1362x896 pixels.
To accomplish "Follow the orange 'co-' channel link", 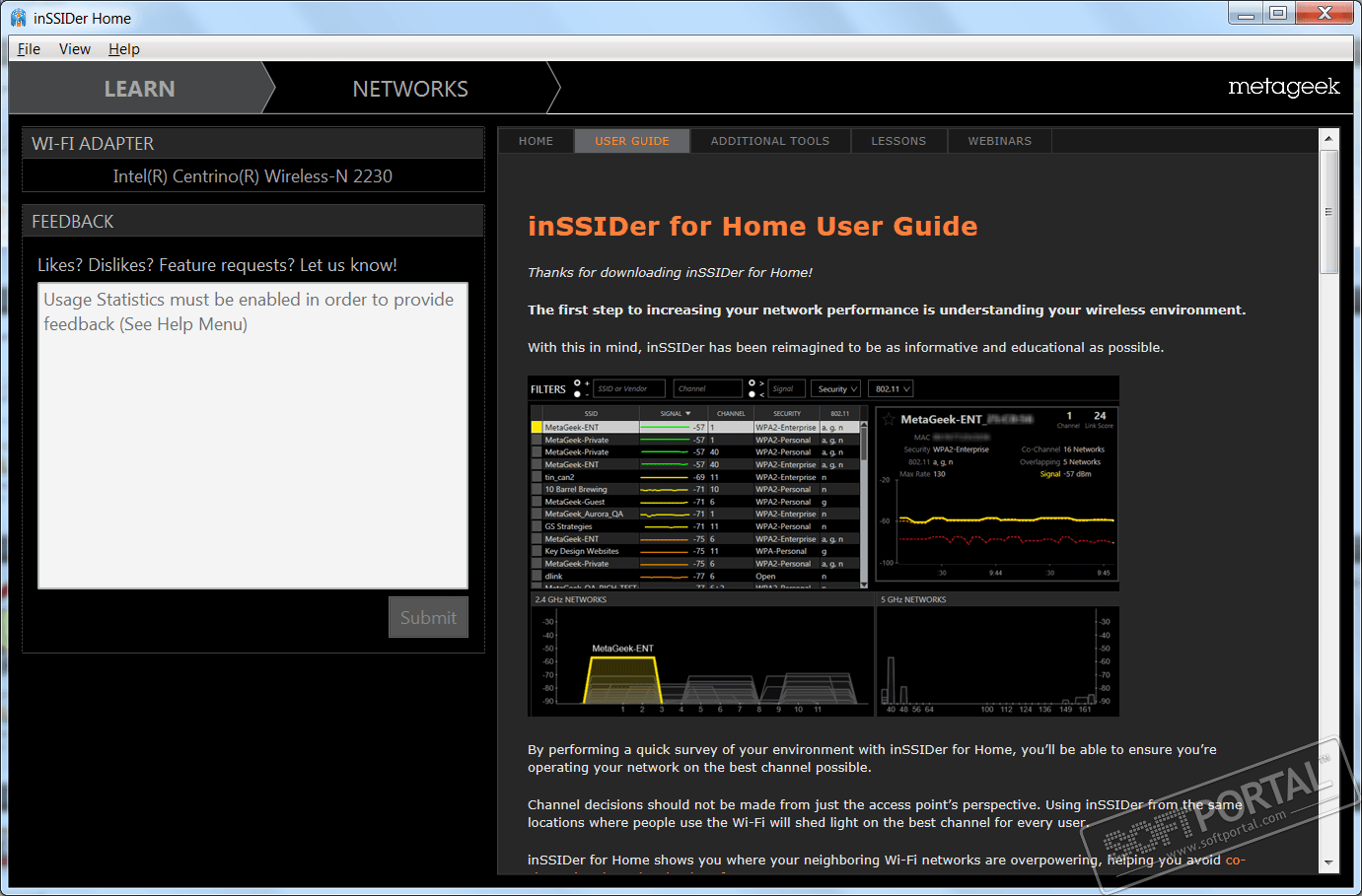I will pos(1235,861).
